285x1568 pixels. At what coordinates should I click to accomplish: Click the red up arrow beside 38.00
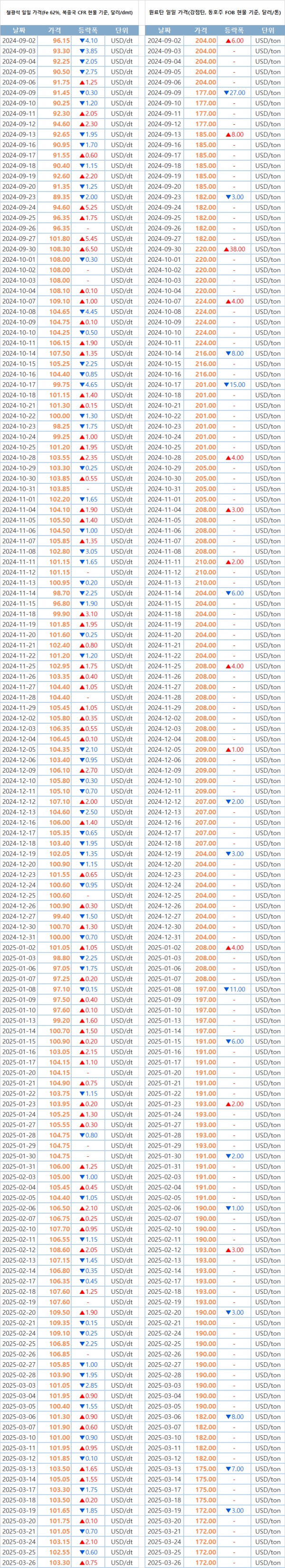pos(226,249)
